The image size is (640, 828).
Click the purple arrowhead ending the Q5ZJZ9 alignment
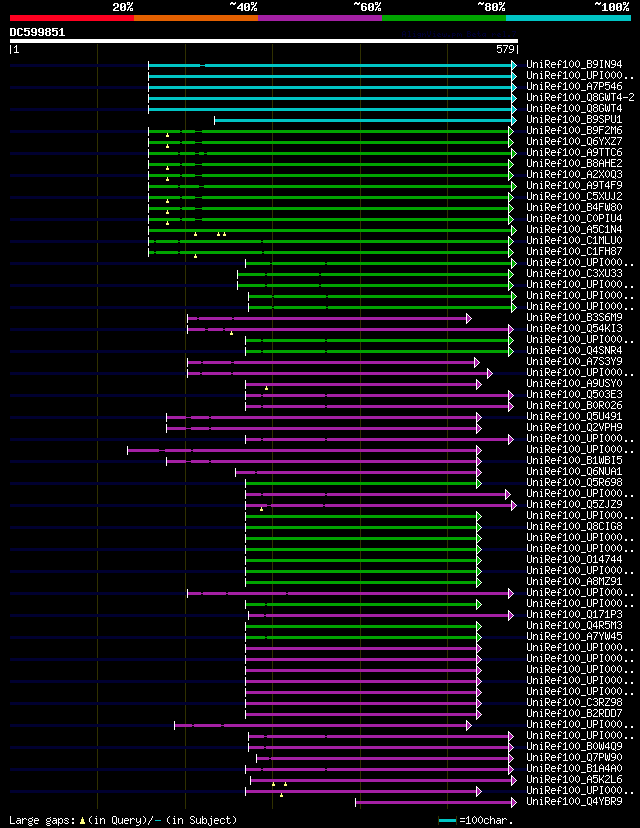(x=514, y=505)
